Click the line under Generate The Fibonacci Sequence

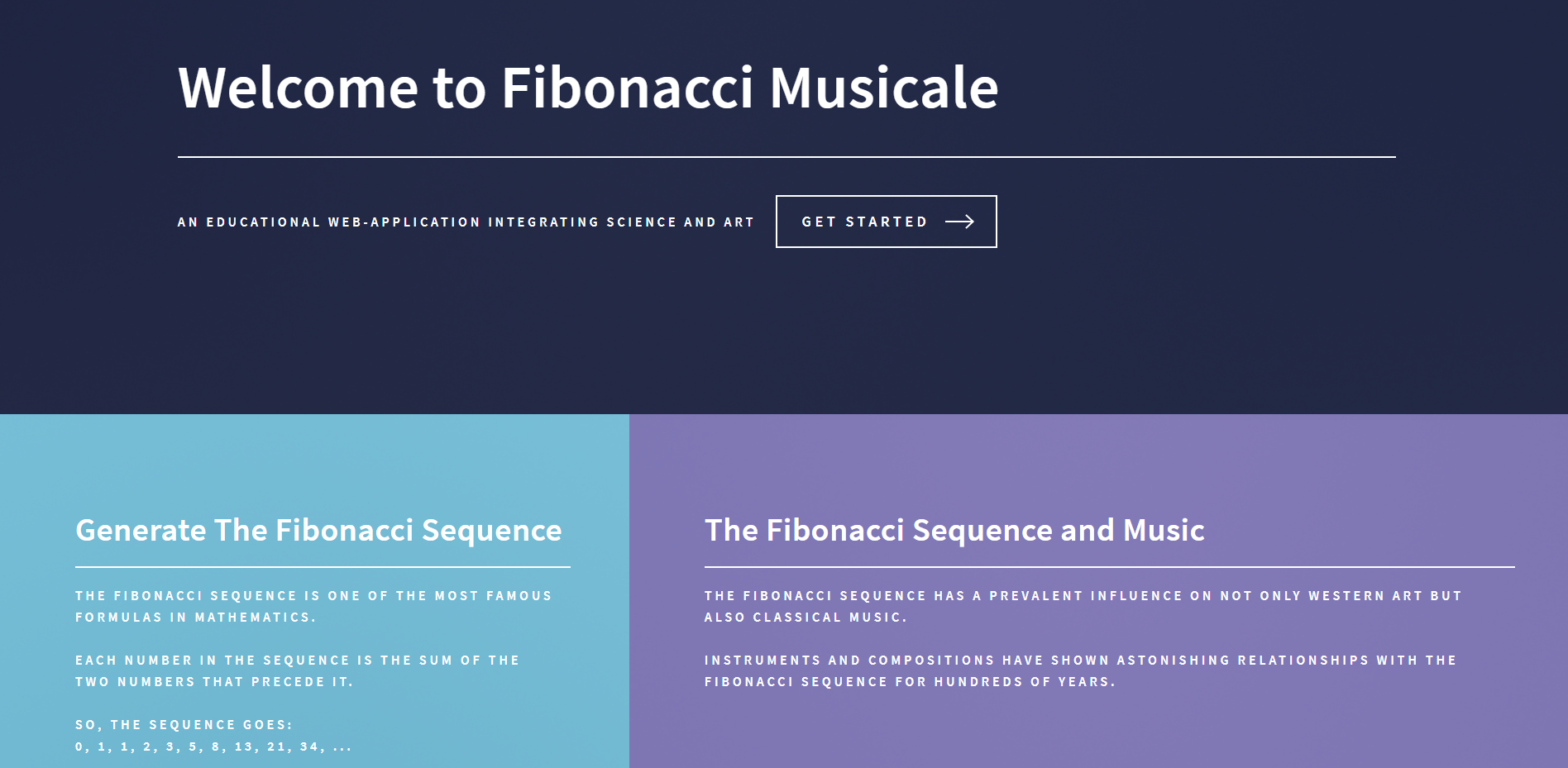[323, 567]
